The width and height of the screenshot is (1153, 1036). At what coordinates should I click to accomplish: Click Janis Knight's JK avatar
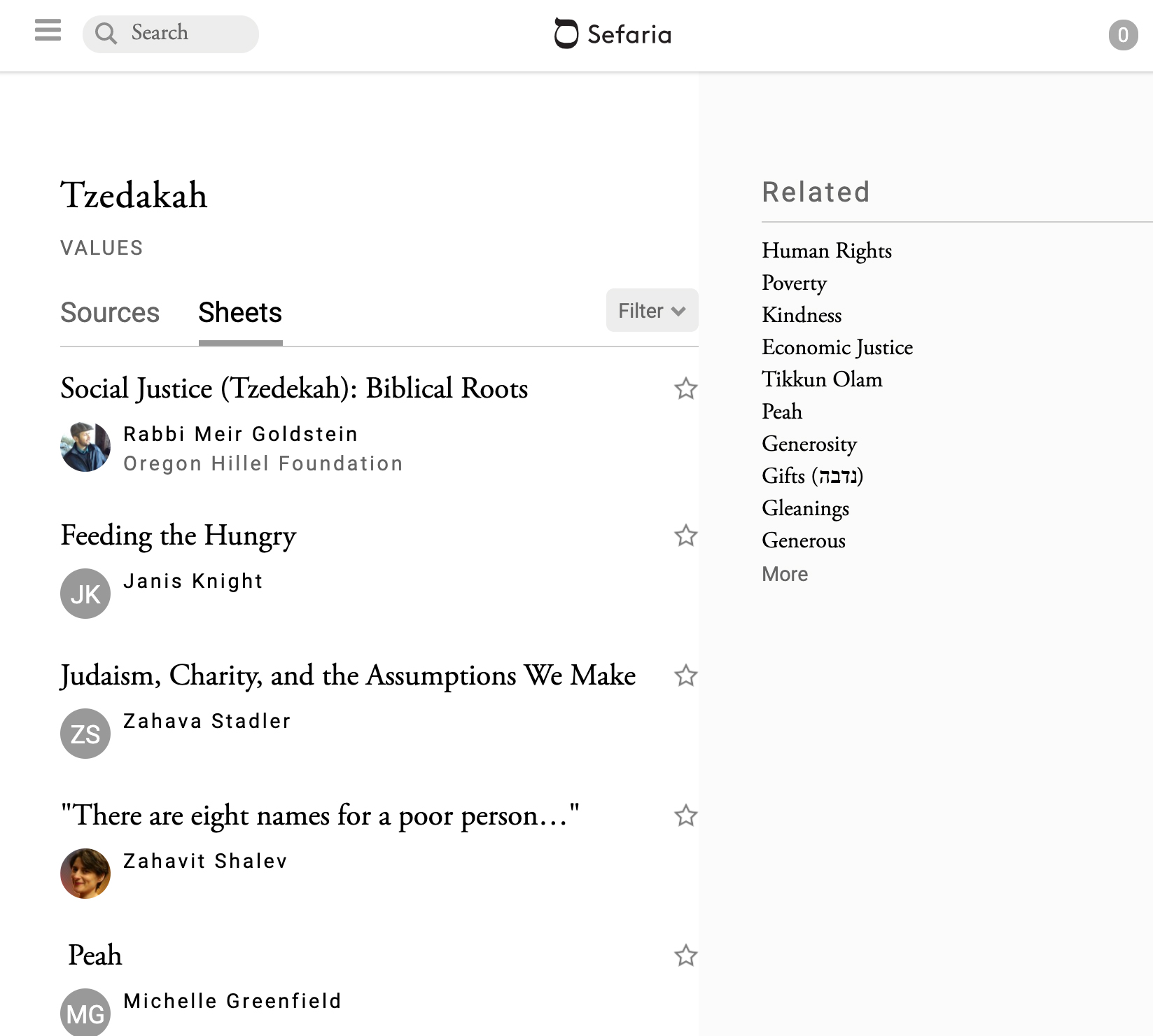85,594
